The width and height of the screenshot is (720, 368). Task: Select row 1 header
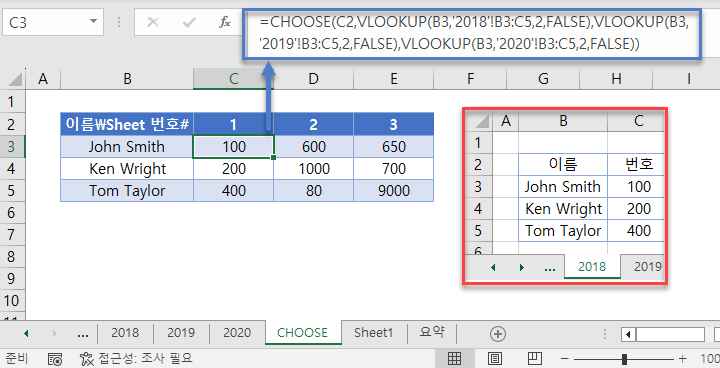coord(12,102)
